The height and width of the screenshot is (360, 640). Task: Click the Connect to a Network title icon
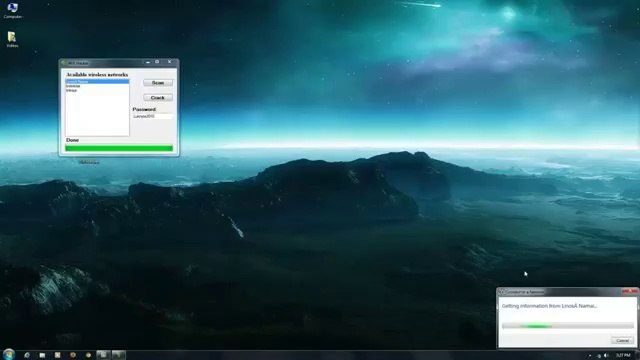tap(502, 292)
